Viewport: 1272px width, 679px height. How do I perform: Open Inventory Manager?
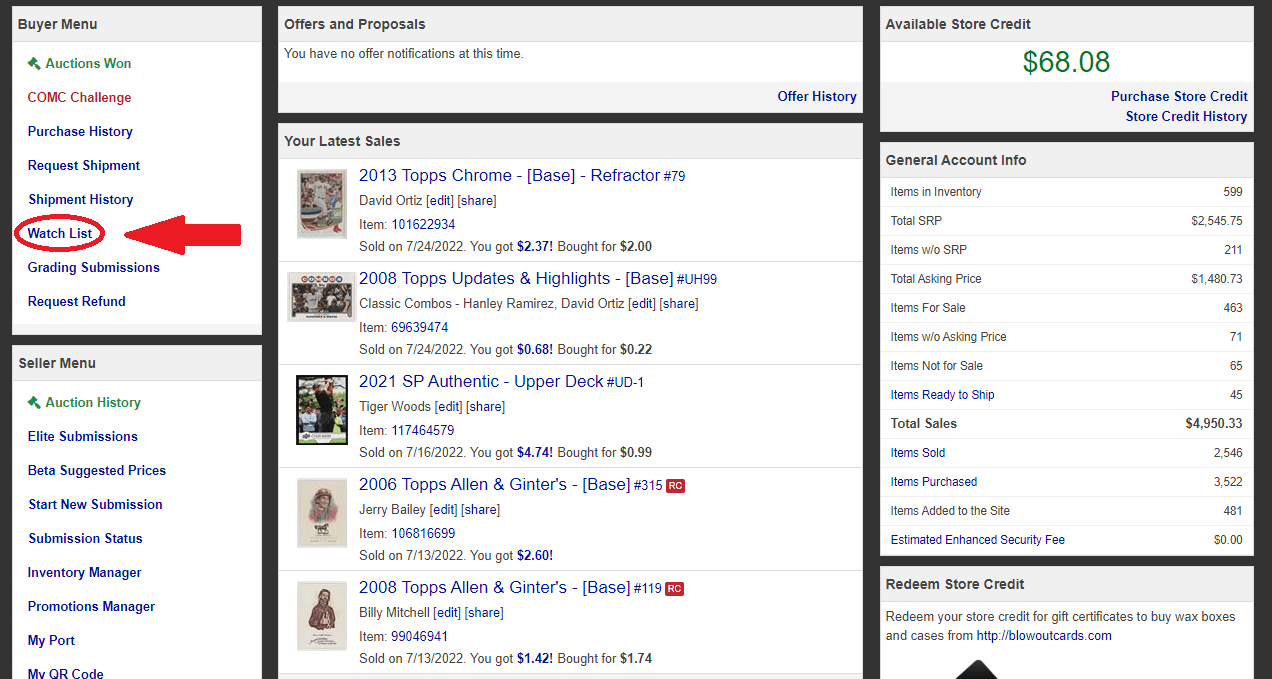(85, 572)
